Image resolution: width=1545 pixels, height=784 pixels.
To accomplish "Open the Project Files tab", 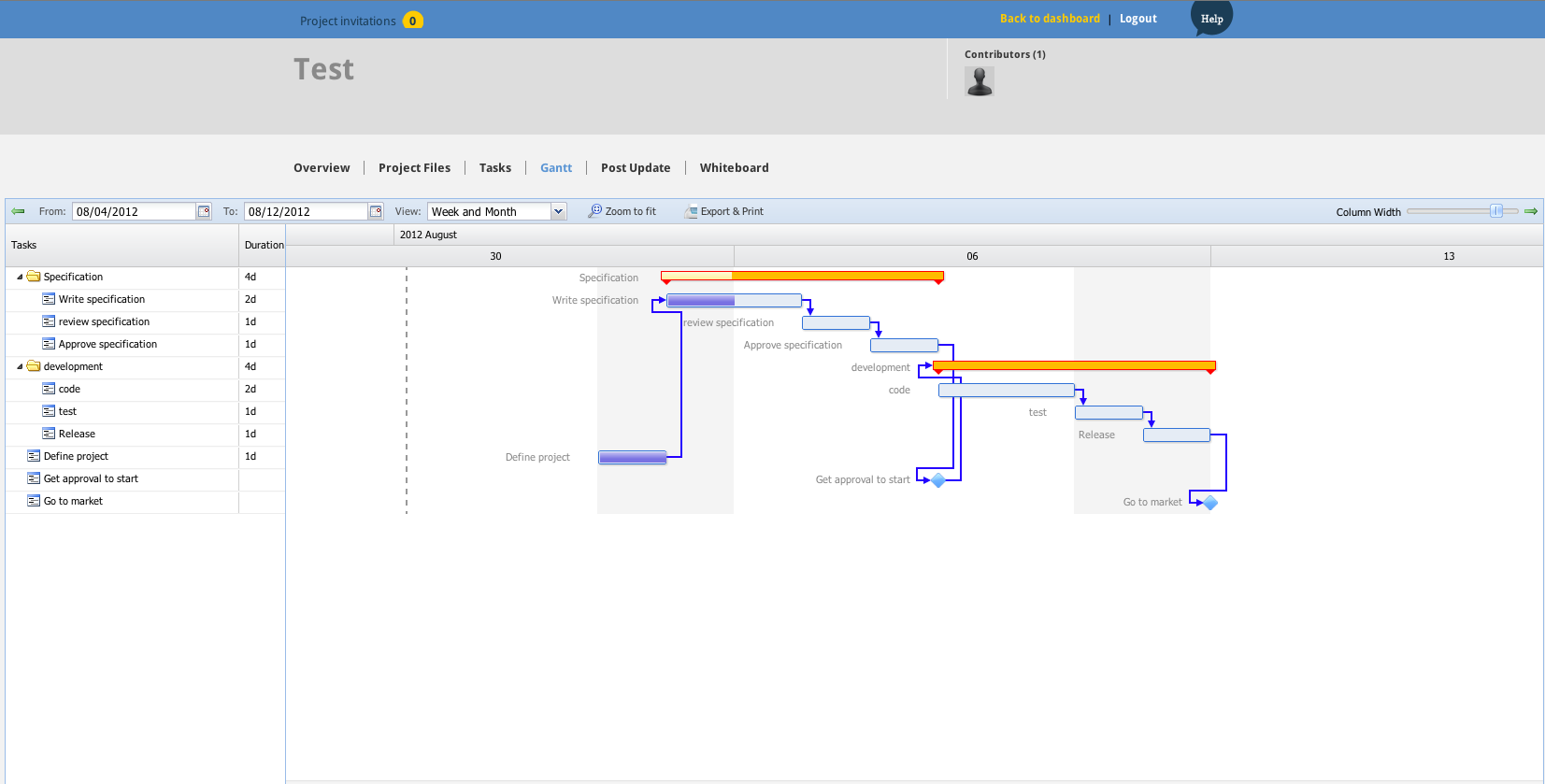I will coord(414,168).
